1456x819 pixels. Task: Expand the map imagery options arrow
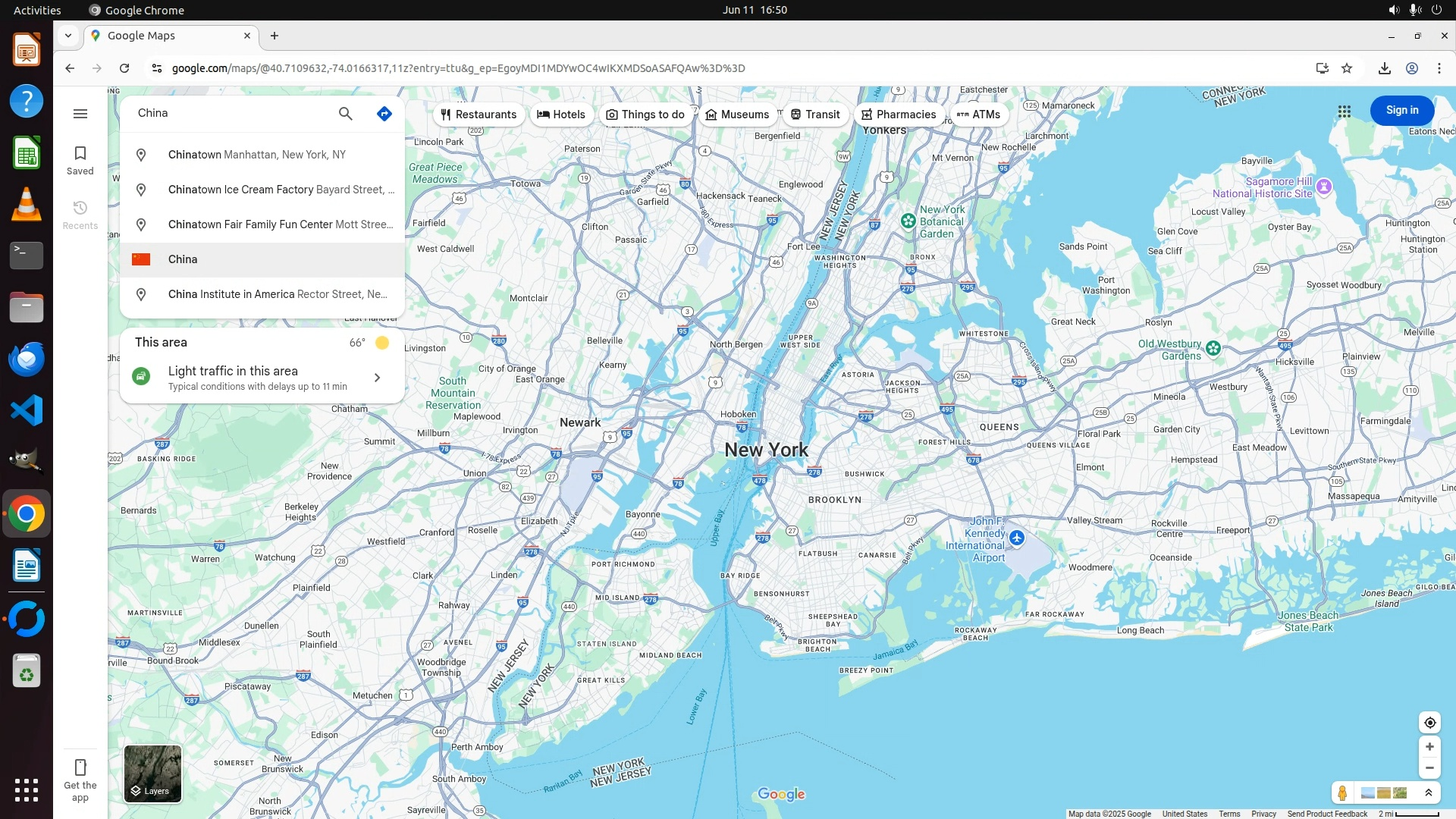click(x=1429, y=793)
